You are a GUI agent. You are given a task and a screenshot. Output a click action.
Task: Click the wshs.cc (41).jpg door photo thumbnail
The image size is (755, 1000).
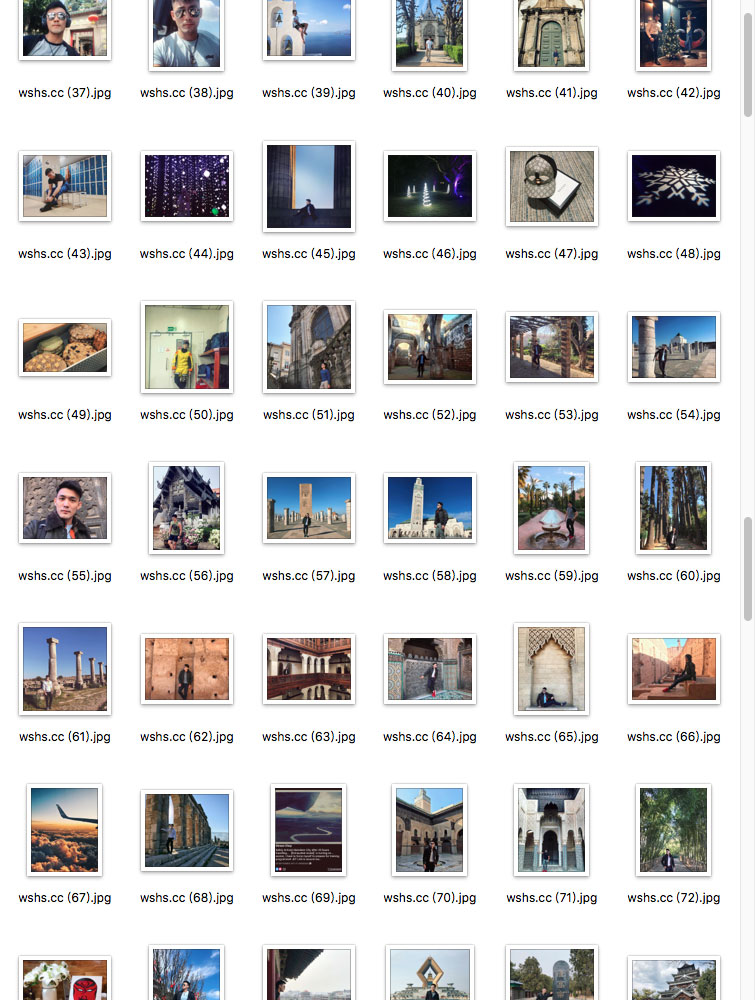click(552, 35)
